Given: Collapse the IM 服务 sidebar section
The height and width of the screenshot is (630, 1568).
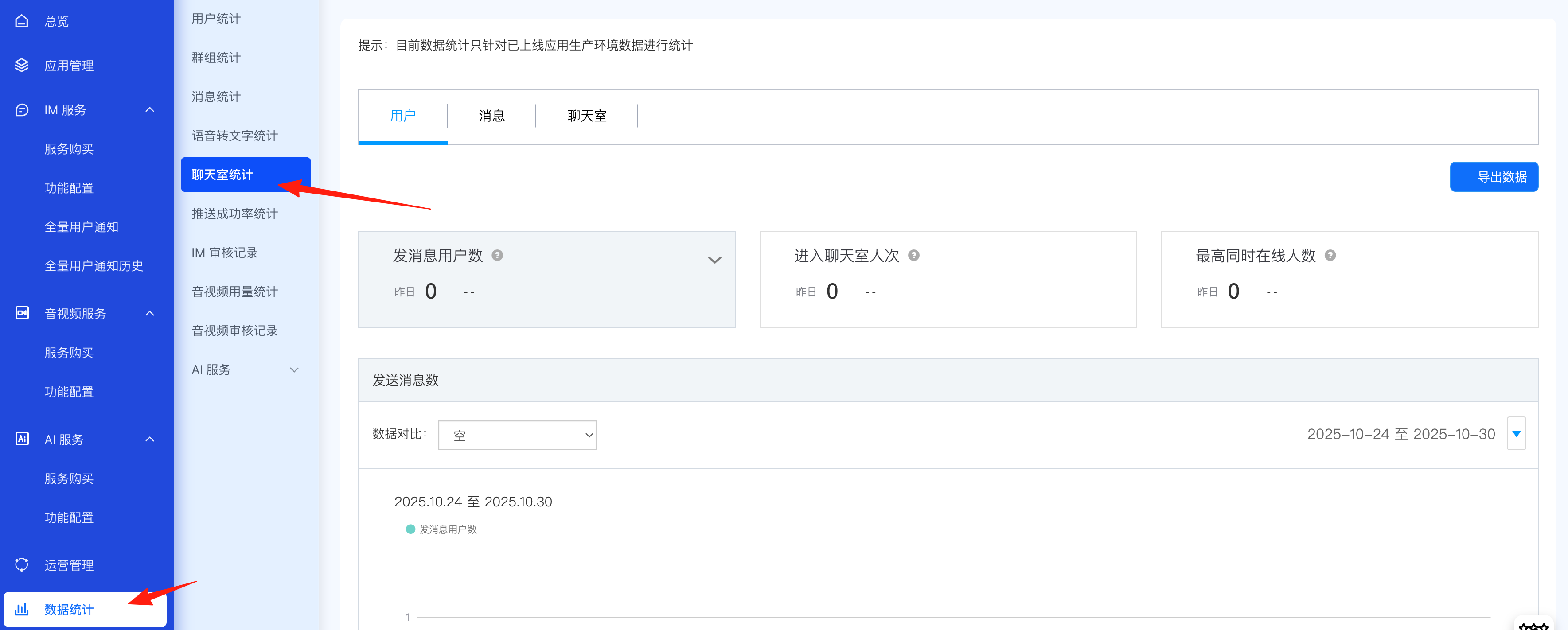Looking at the screenshot, I should pos(150,110).
